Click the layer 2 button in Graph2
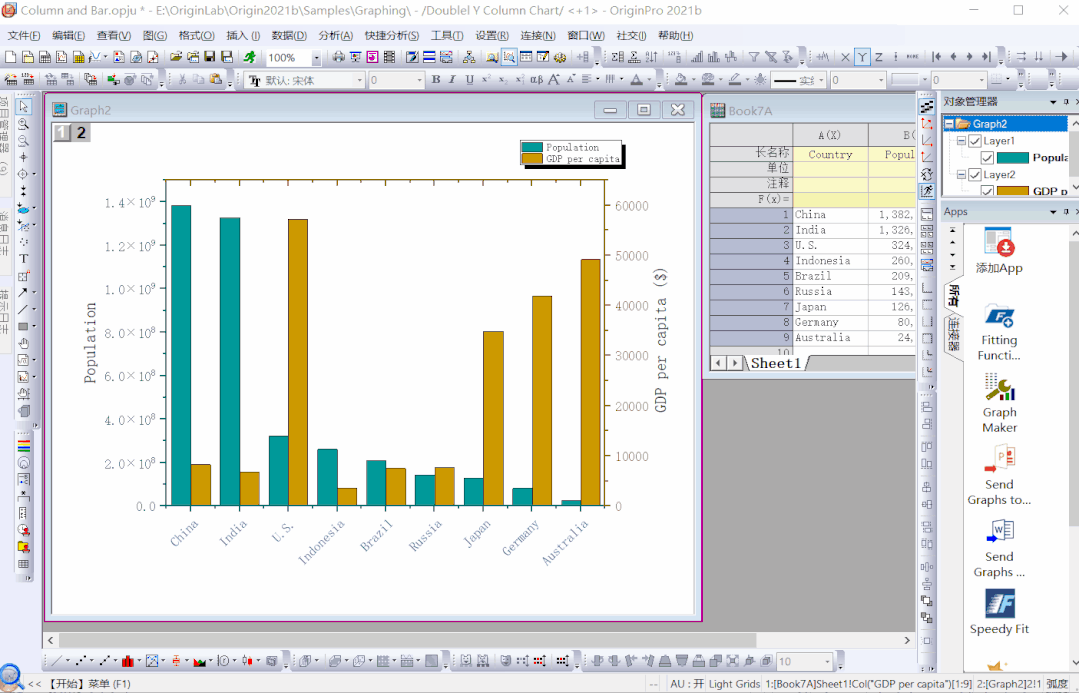Image resolution: width=1079 pixels, height=693 pixels. [x=80, y=132]
